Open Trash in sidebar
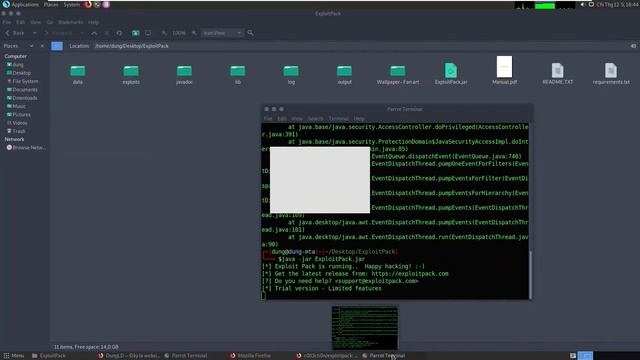Viewport: 640px width, 360px height. [x=16, y=131]
